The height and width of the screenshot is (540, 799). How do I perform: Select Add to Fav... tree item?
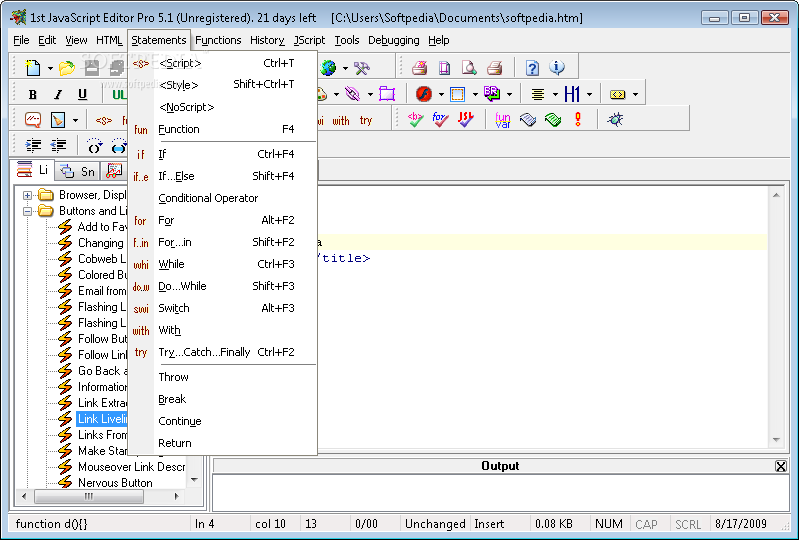pyautogui.click(x=102, y=227)
